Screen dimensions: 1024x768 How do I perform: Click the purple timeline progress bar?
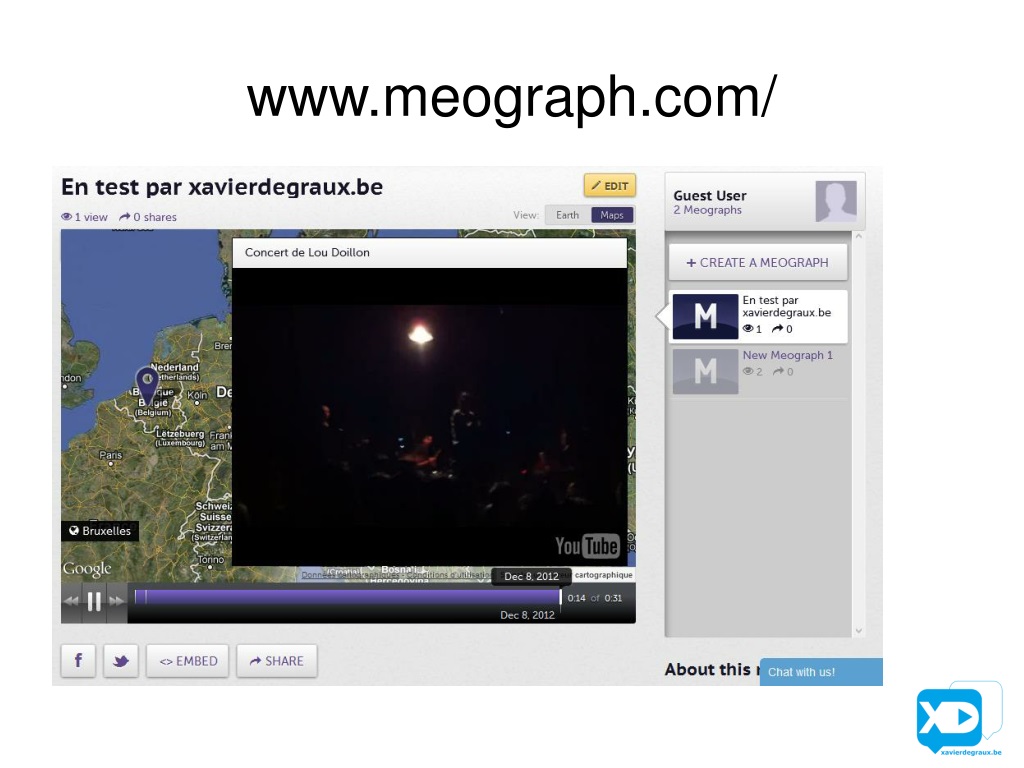pyautogui.click(x=348, y=597)
